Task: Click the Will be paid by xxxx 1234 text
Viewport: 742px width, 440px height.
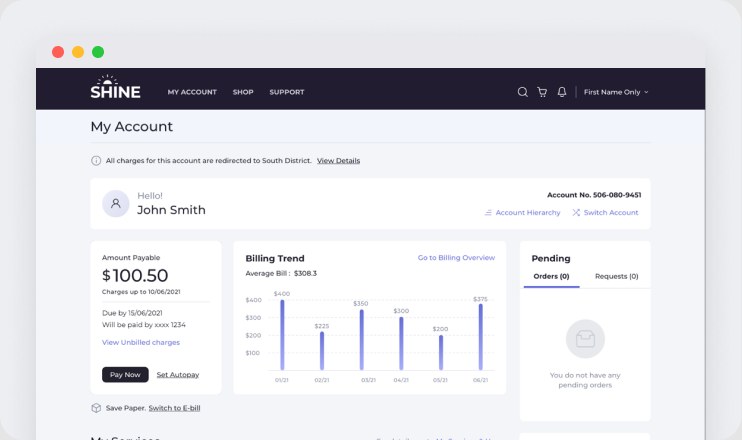Action: point(144,325)
